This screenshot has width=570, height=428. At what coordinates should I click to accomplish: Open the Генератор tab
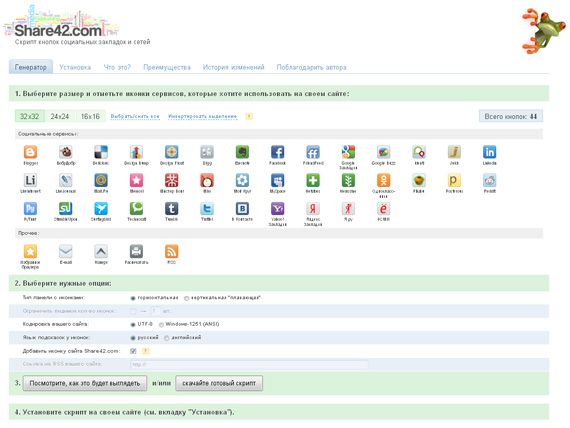(31, 67)
